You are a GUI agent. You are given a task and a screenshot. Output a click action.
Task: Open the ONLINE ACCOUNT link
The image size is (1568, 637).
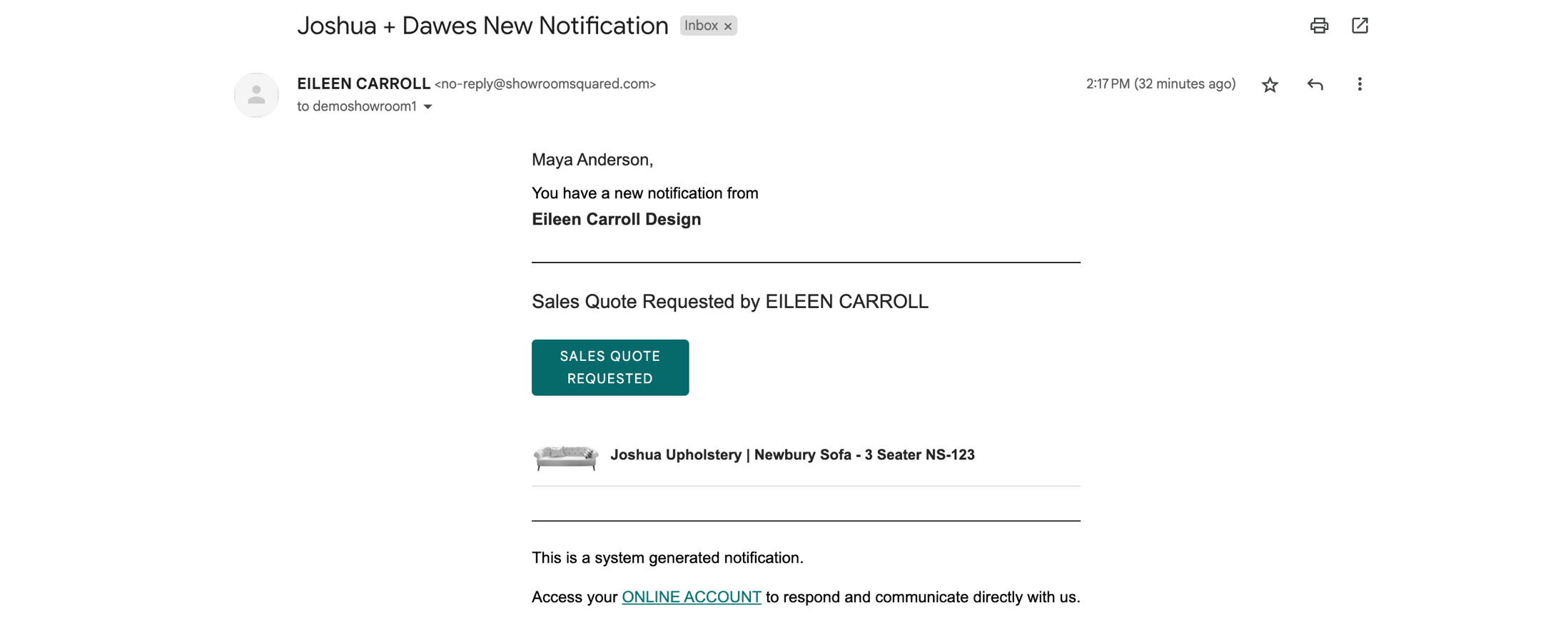pyautogui.click(x=691, y=597)
